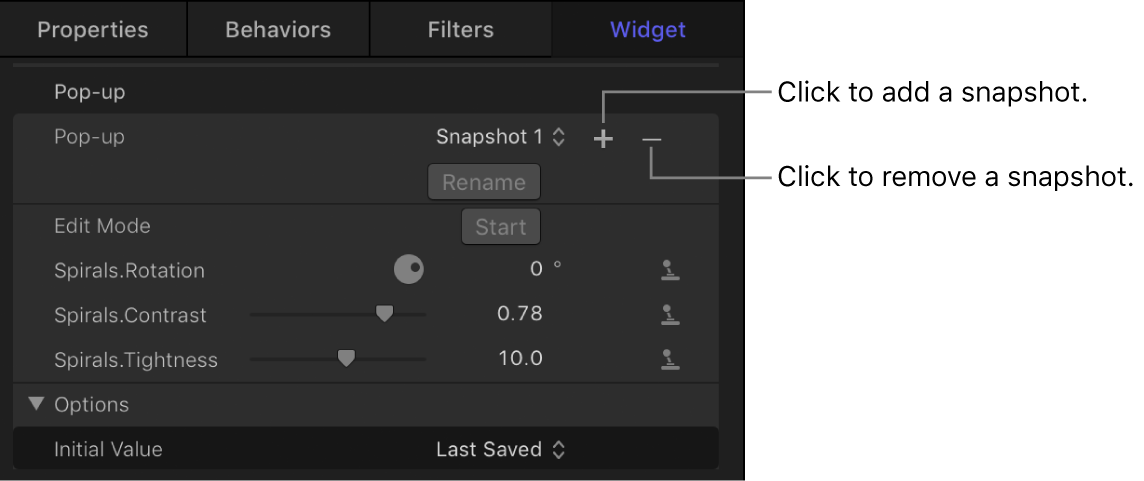Screen dimensions: 1144x481
Task: Click rig icon for Spirals.Contrast
Action: pos(670,315)
